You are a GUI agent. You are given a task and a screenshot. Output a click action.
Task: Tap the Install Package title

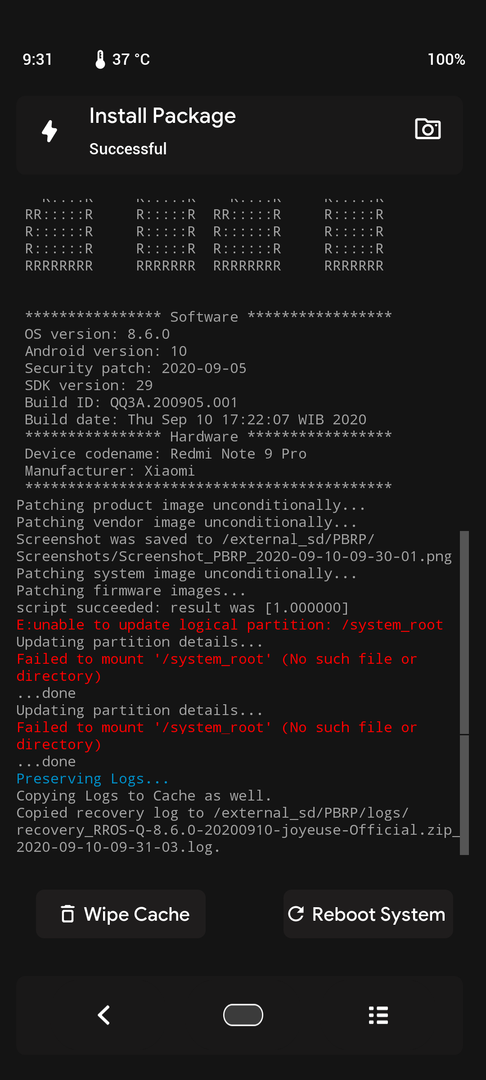click(162, 116)
